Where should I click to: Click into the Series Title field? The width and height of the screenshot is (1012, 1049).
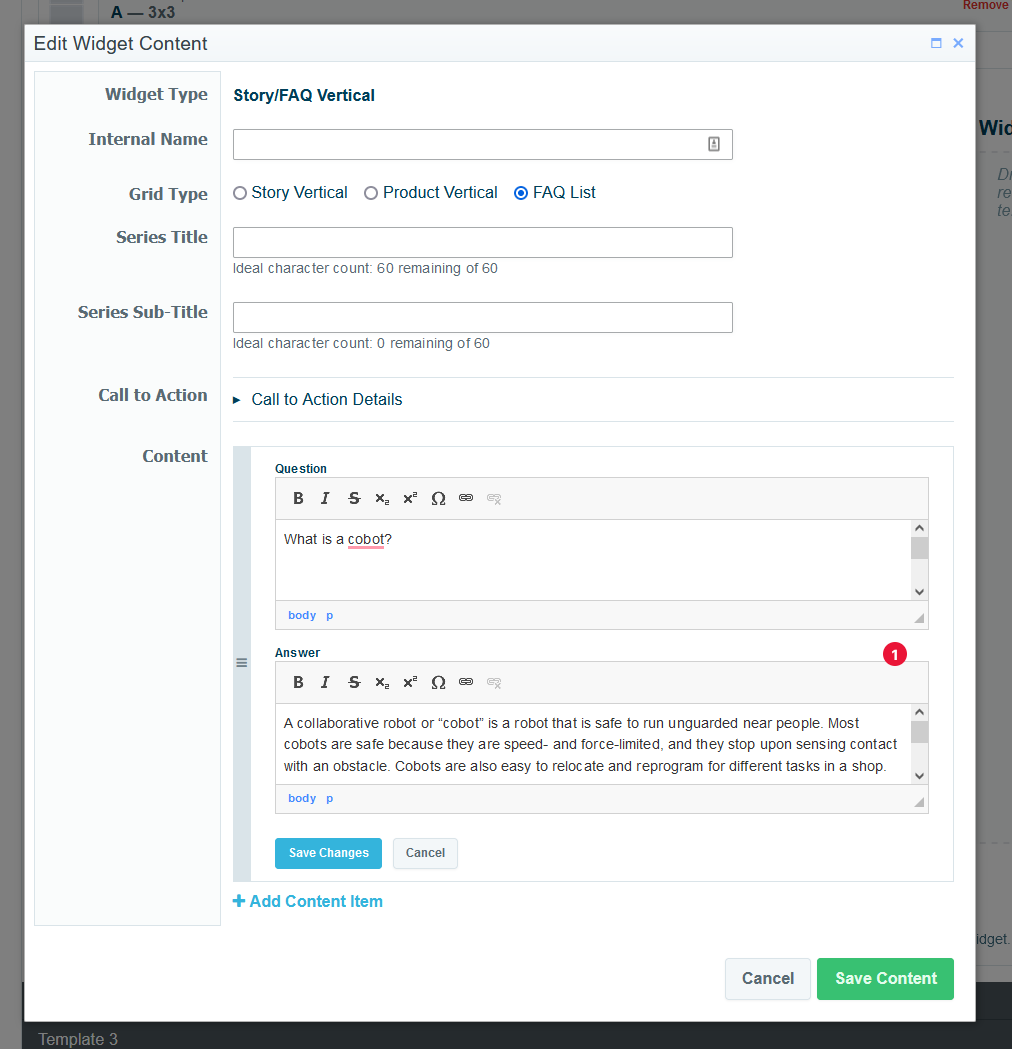(482, 242)
